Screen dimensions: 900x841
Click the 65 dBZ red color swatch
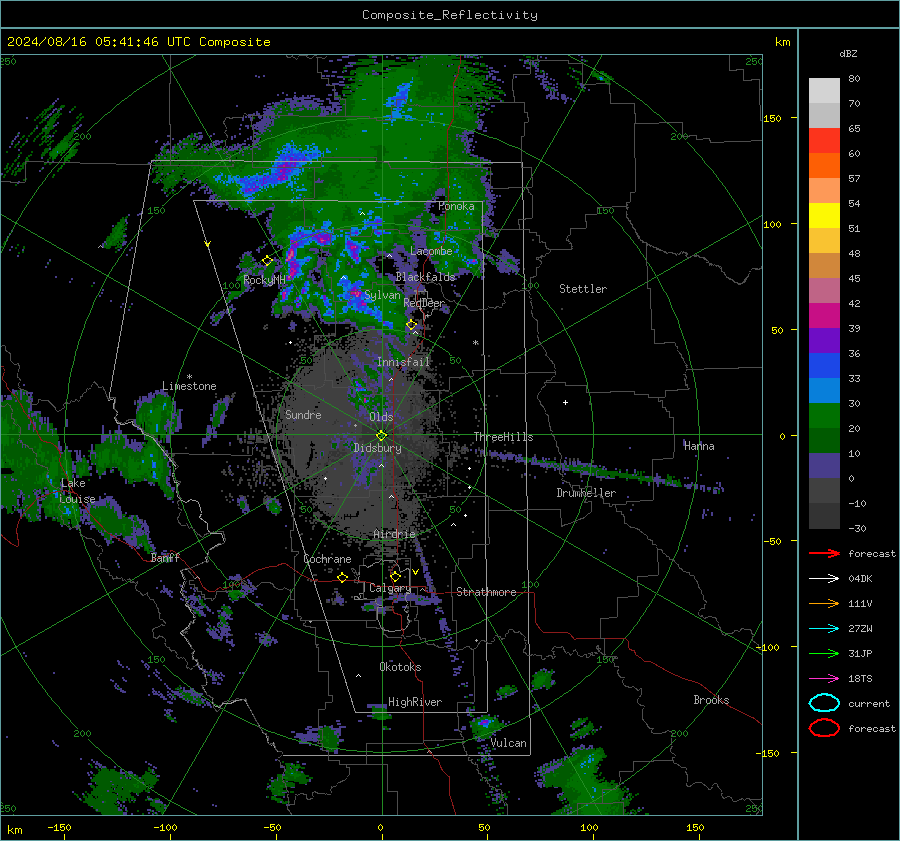tap(824, 140)
